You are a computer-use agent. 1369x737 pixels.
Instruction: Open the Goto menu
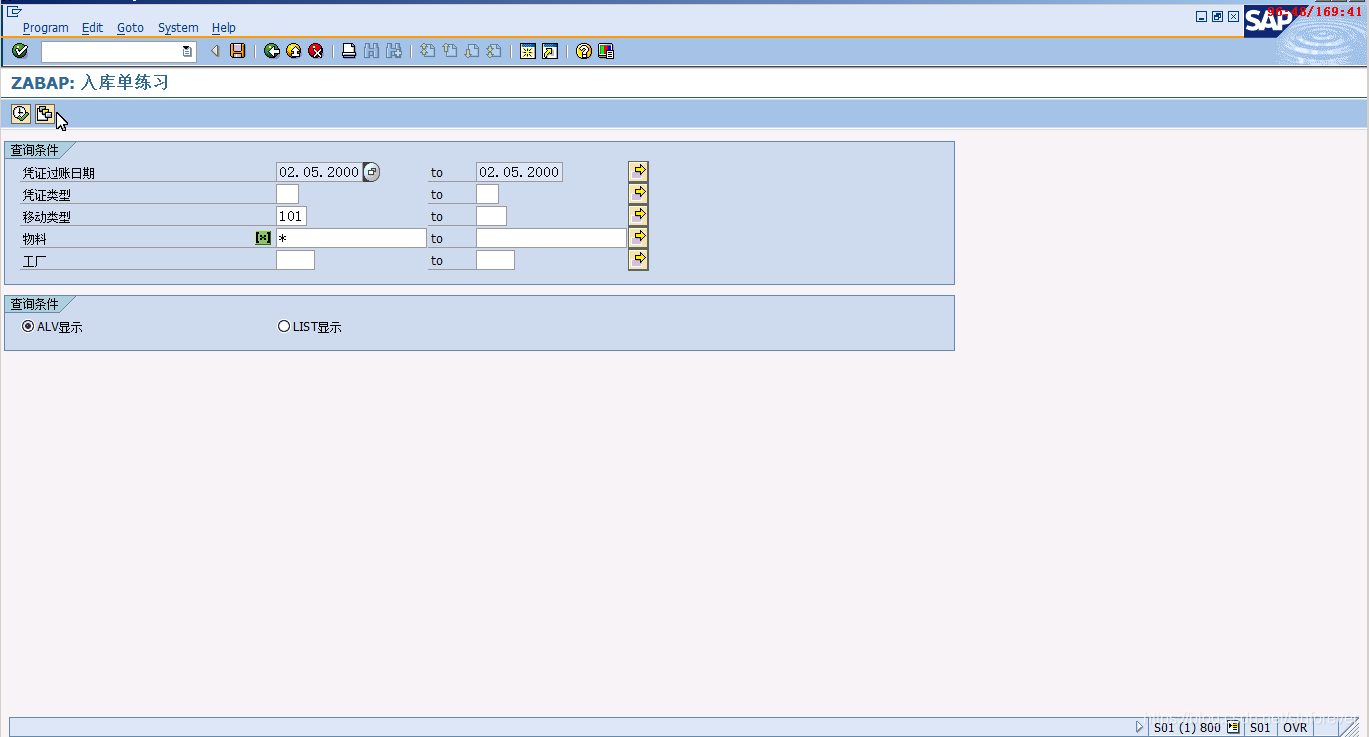pyautogui.click(x=130, y=28)
